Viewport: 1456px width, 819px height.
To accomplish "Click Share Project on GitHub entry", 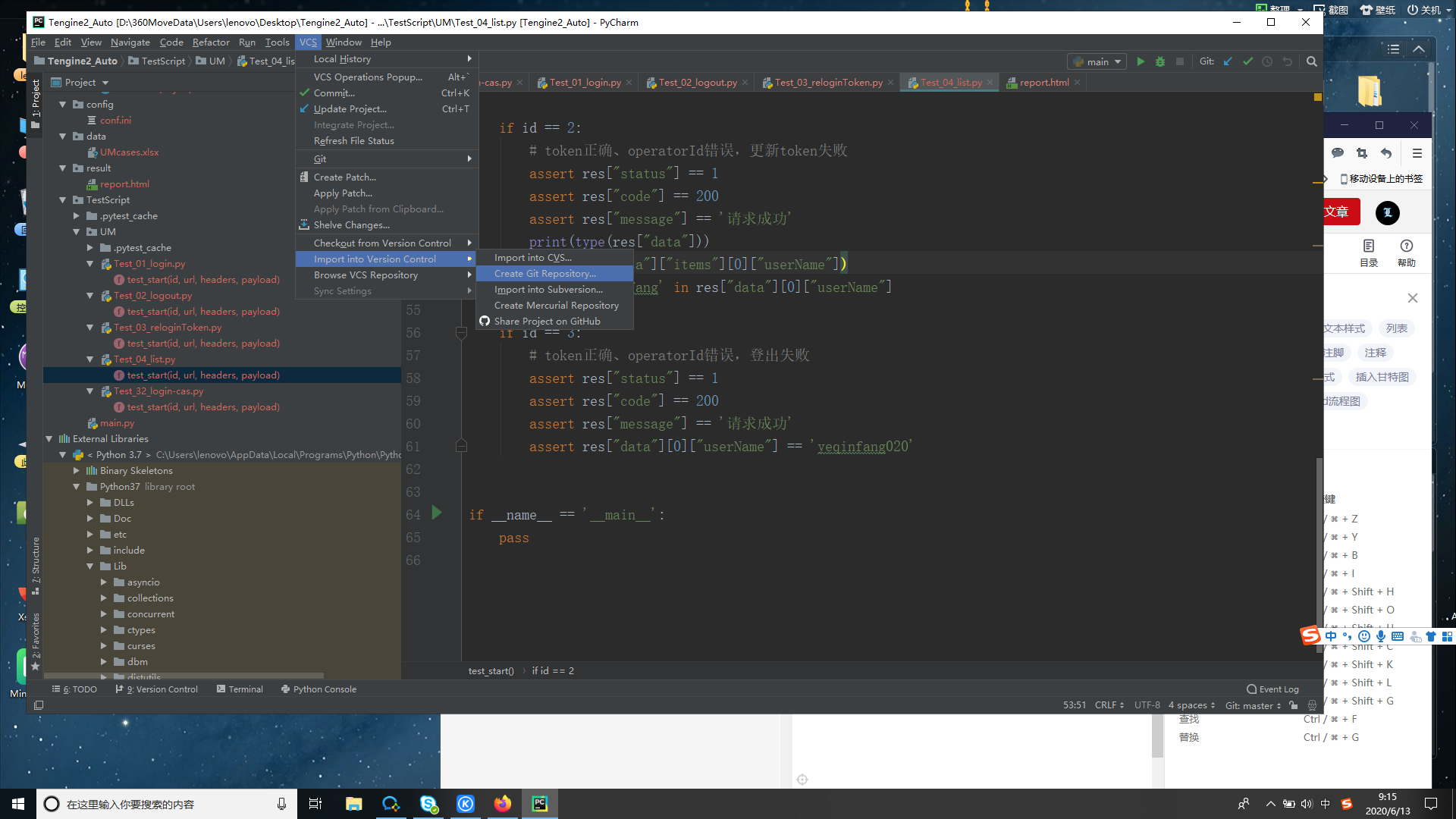I will (x=554, y=322).
